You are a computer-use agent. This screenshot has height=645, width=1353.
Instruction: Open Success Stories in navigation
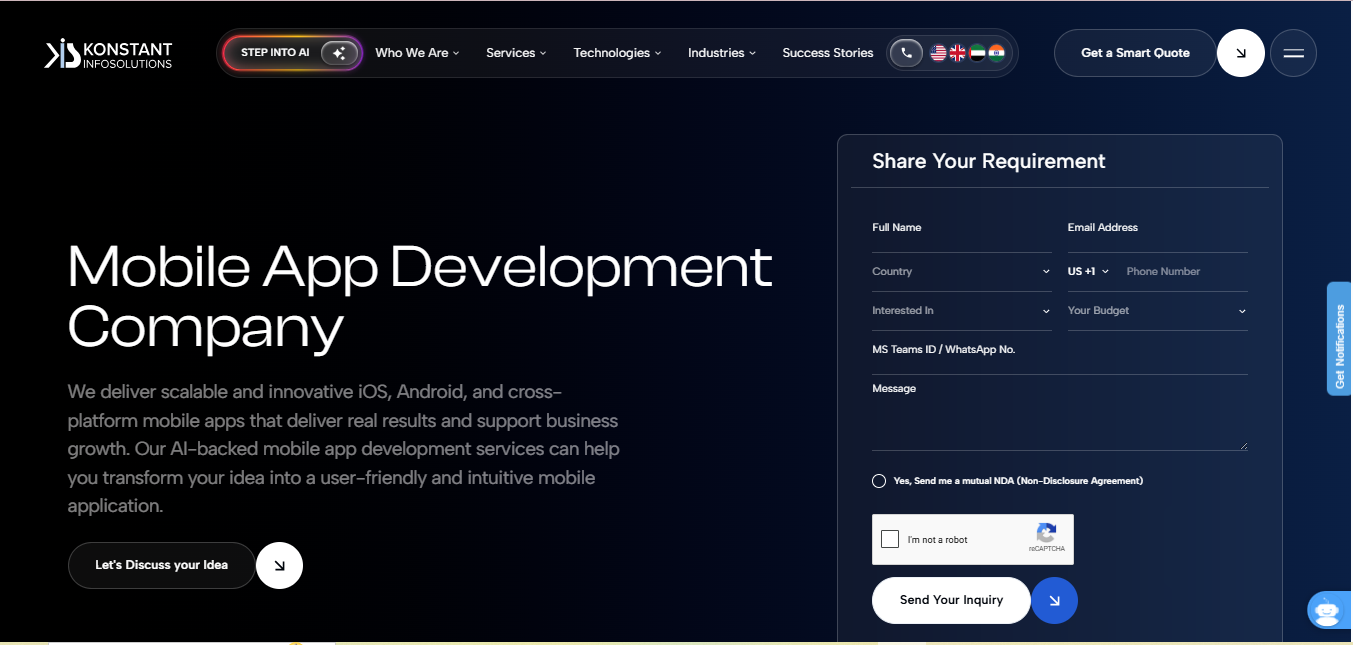point(828,53)
